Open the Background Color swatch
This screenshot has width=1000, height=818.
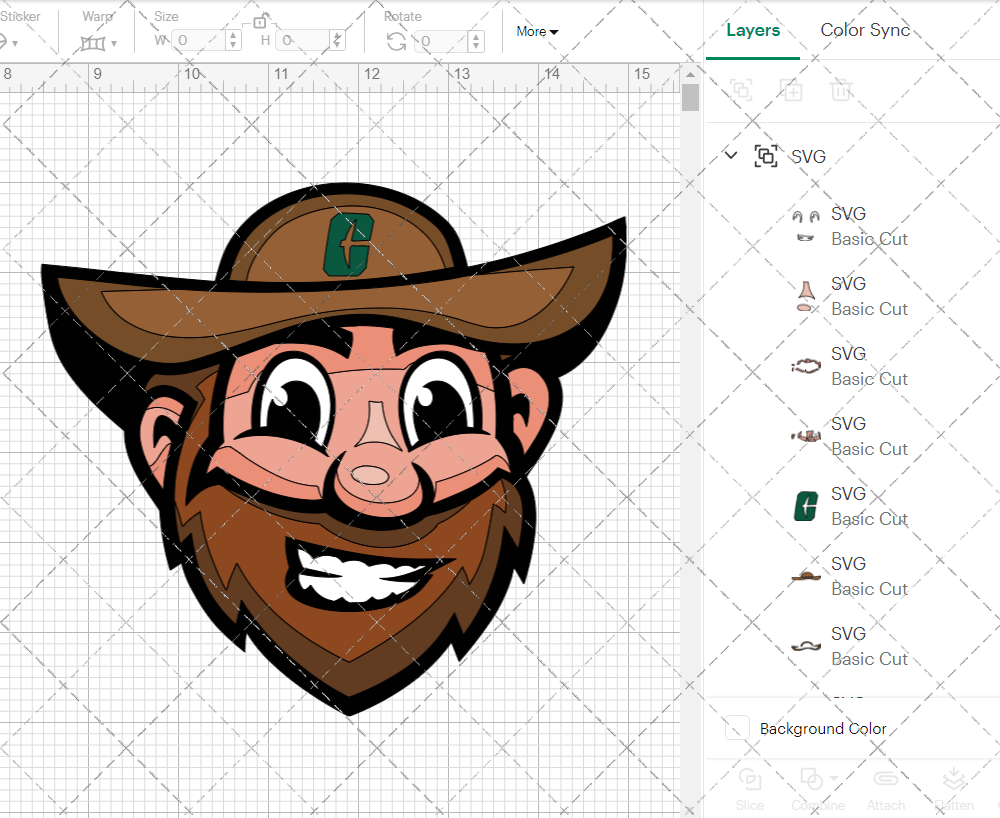pos(736,728)
